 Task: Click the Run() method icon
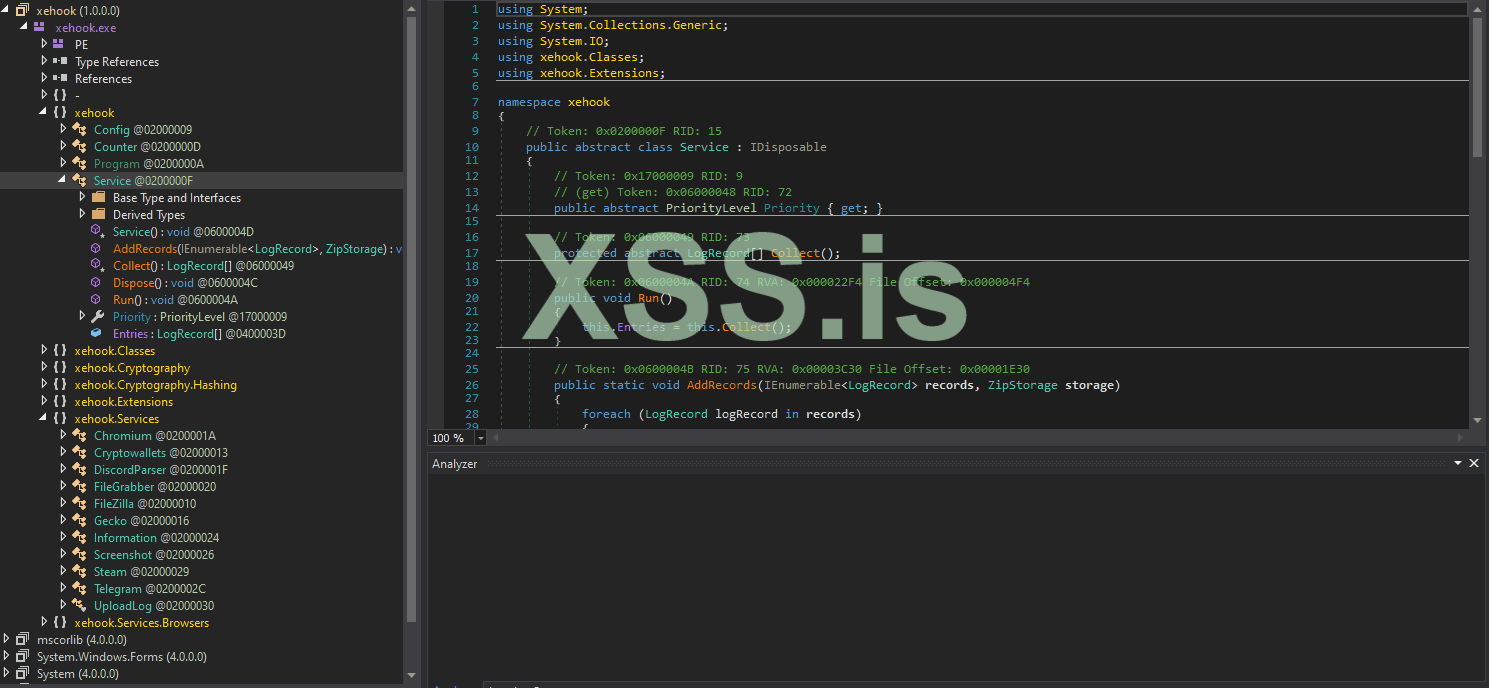tap(97, 300)
